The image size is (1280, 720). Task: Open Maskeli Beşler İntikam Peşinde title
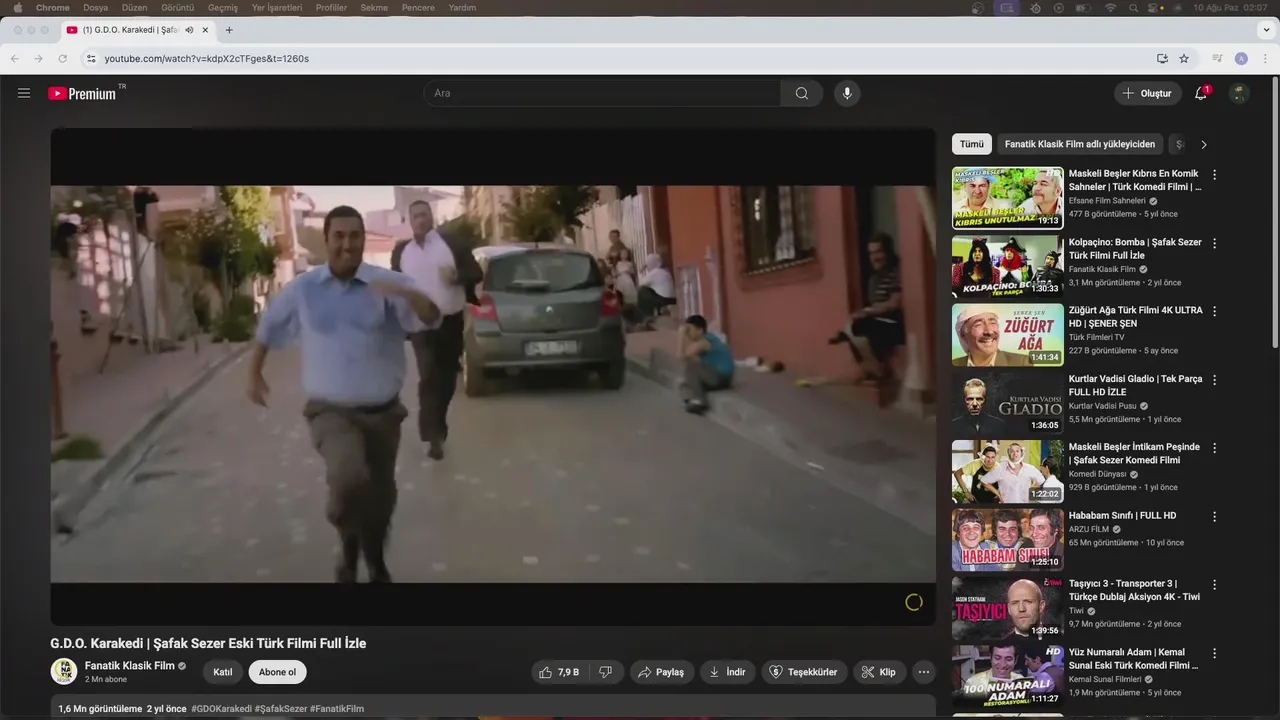1134,454
